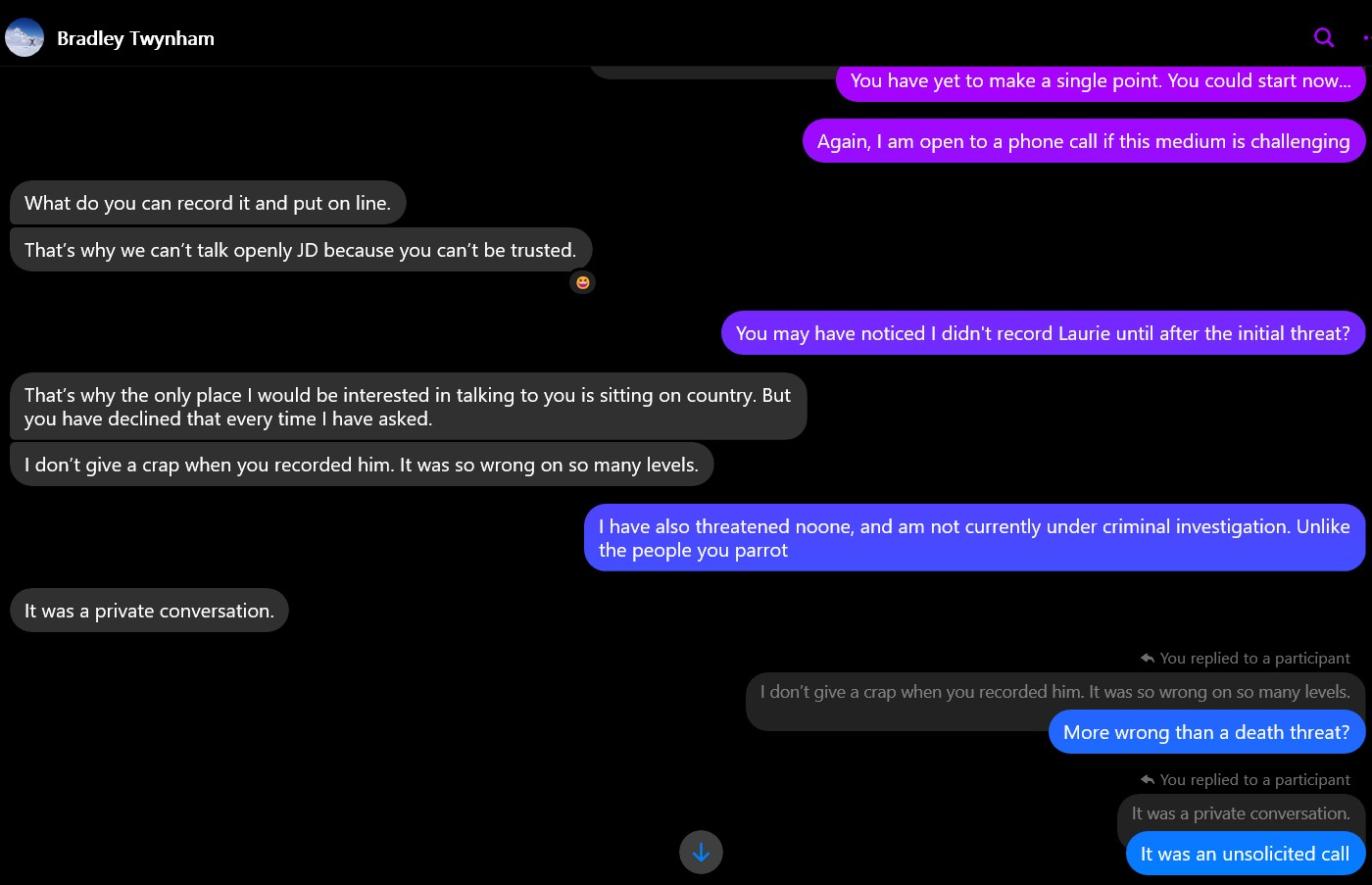Screen dimensions: 1372x885
Task: Click the "Again, I am open to a phone call" message
Action: coord(1083,142)
